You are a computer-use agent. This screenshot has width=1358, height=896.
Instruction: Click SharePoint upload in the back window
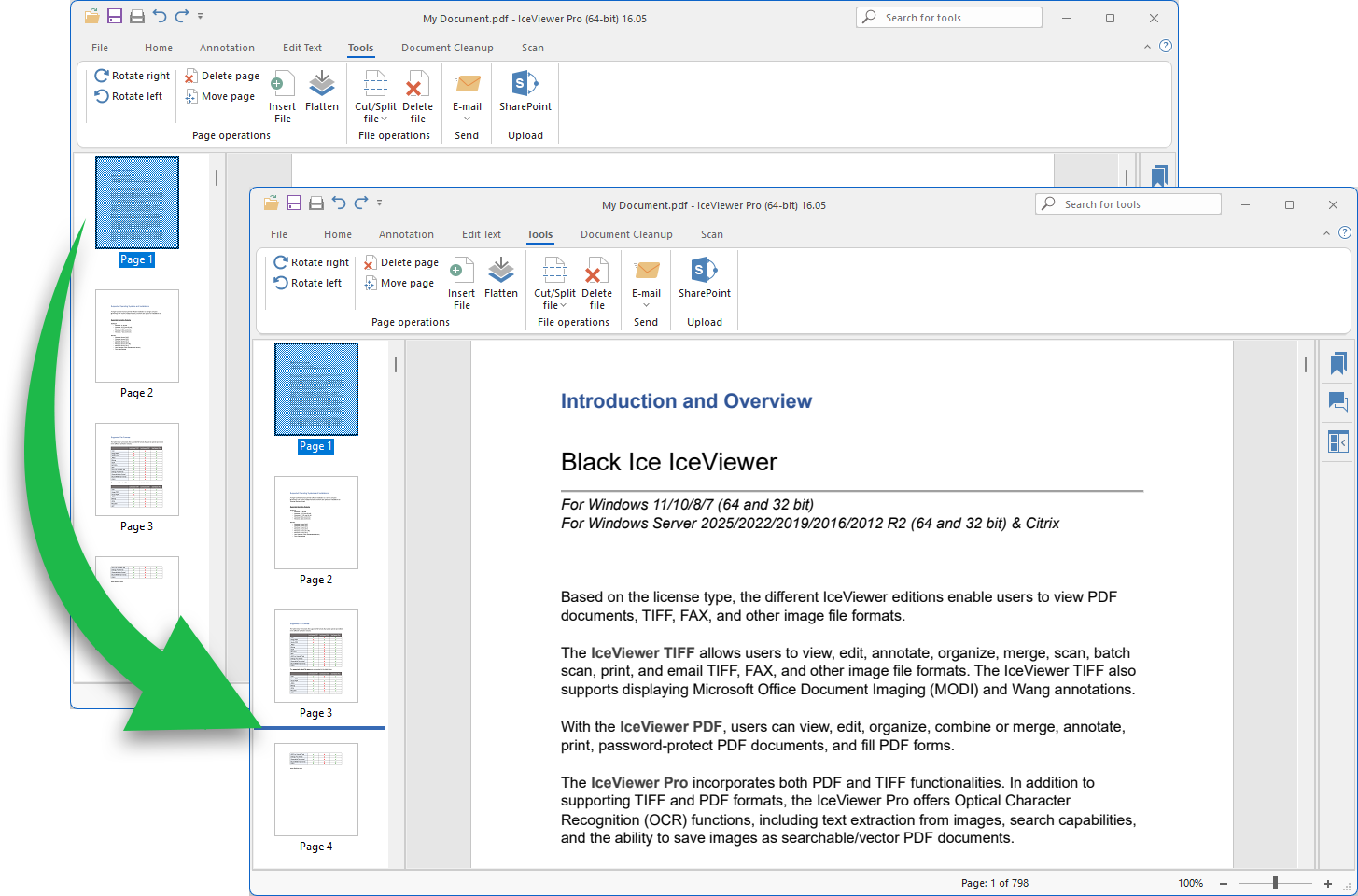pos(525,91)
